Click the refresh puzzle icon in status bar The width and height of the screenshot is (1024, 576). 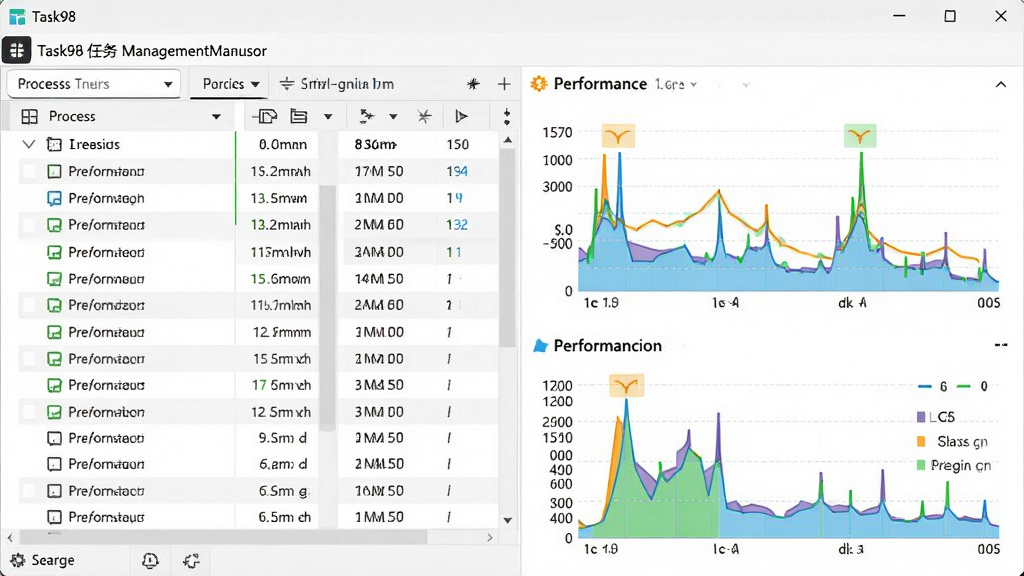click(191, 560)
